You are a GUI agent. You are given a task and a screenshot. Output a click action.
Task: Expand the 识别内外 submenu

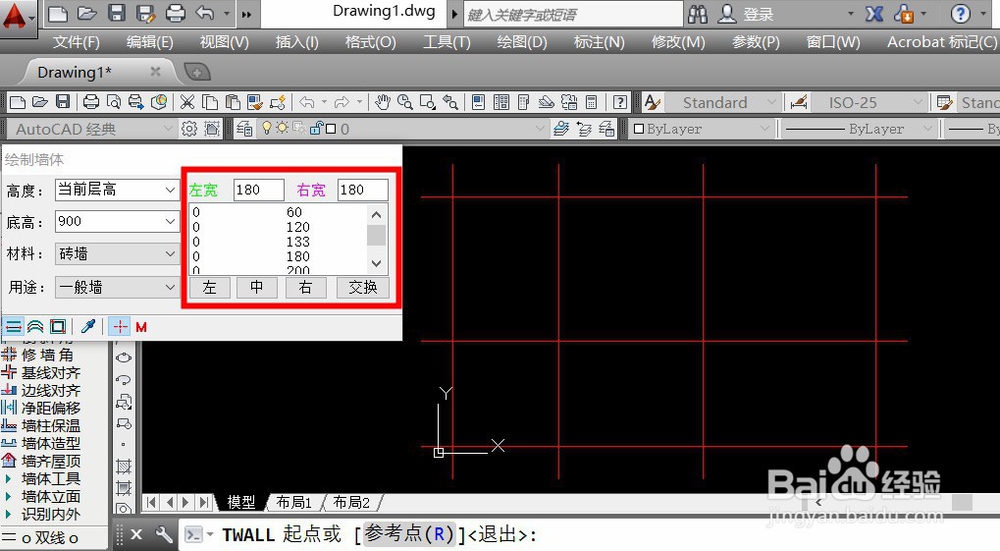pyautogui.click(x=42, y=513)
